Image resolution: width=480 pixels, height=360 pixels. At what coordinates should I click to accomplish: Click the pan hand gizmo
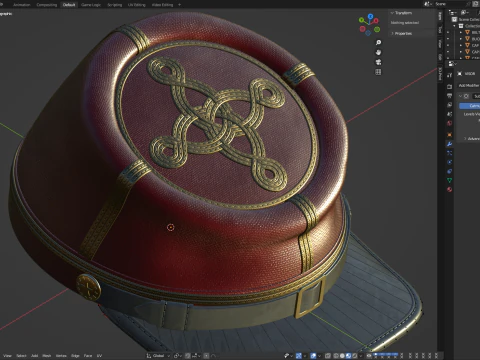[378, 52]
